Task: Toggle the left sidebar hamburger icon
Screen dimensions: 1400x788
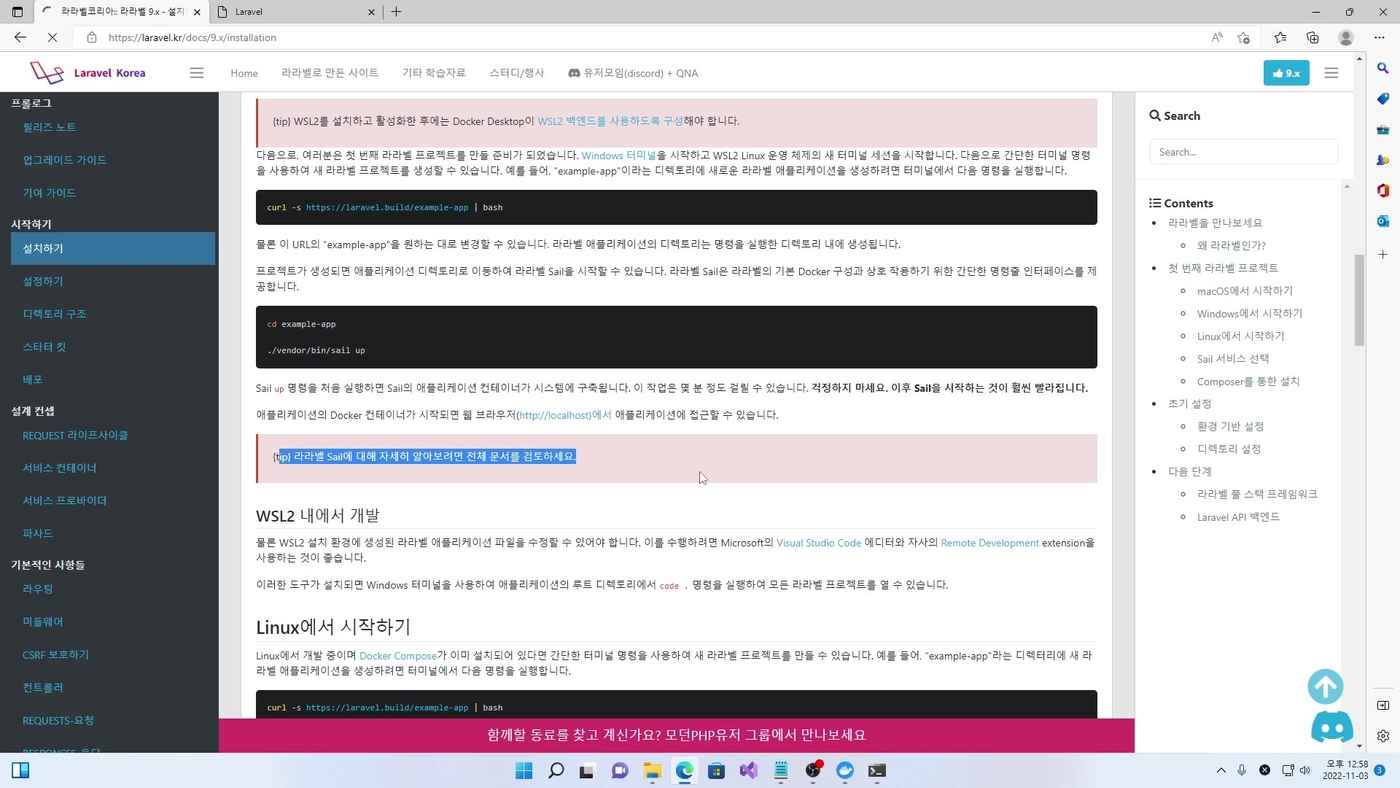Action: [x=197, y=73]
